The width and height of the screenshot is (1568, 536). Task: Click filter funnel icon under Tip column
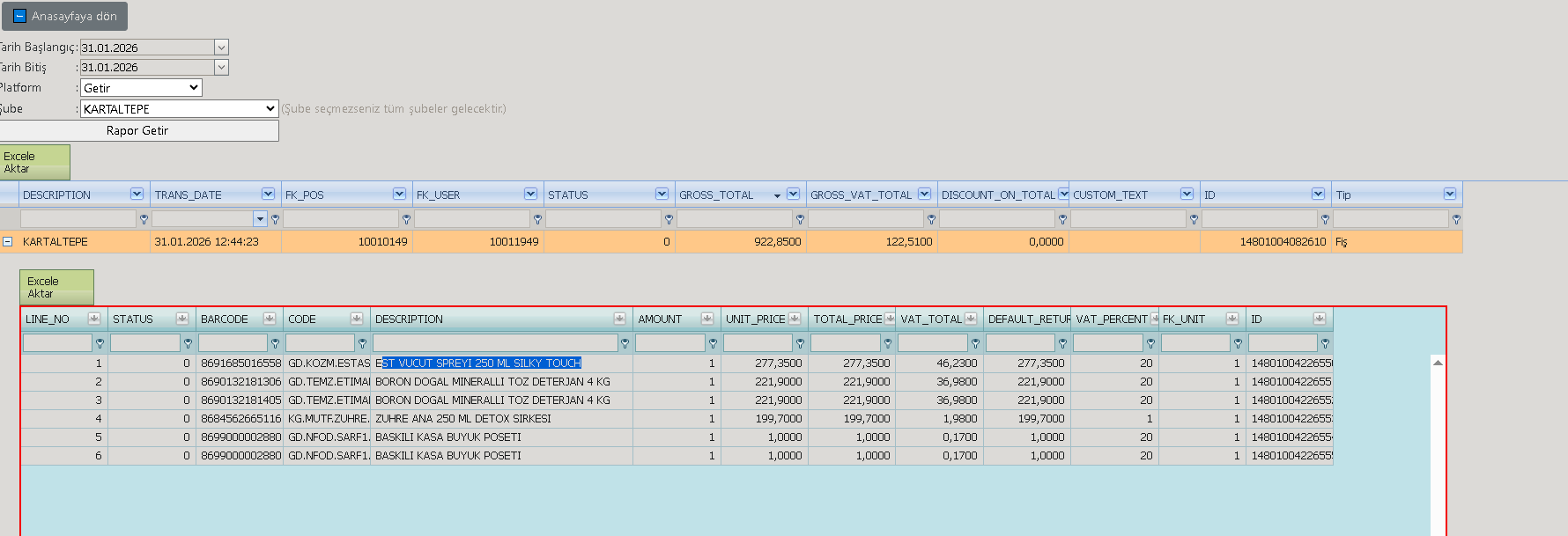click(1456, 219)
